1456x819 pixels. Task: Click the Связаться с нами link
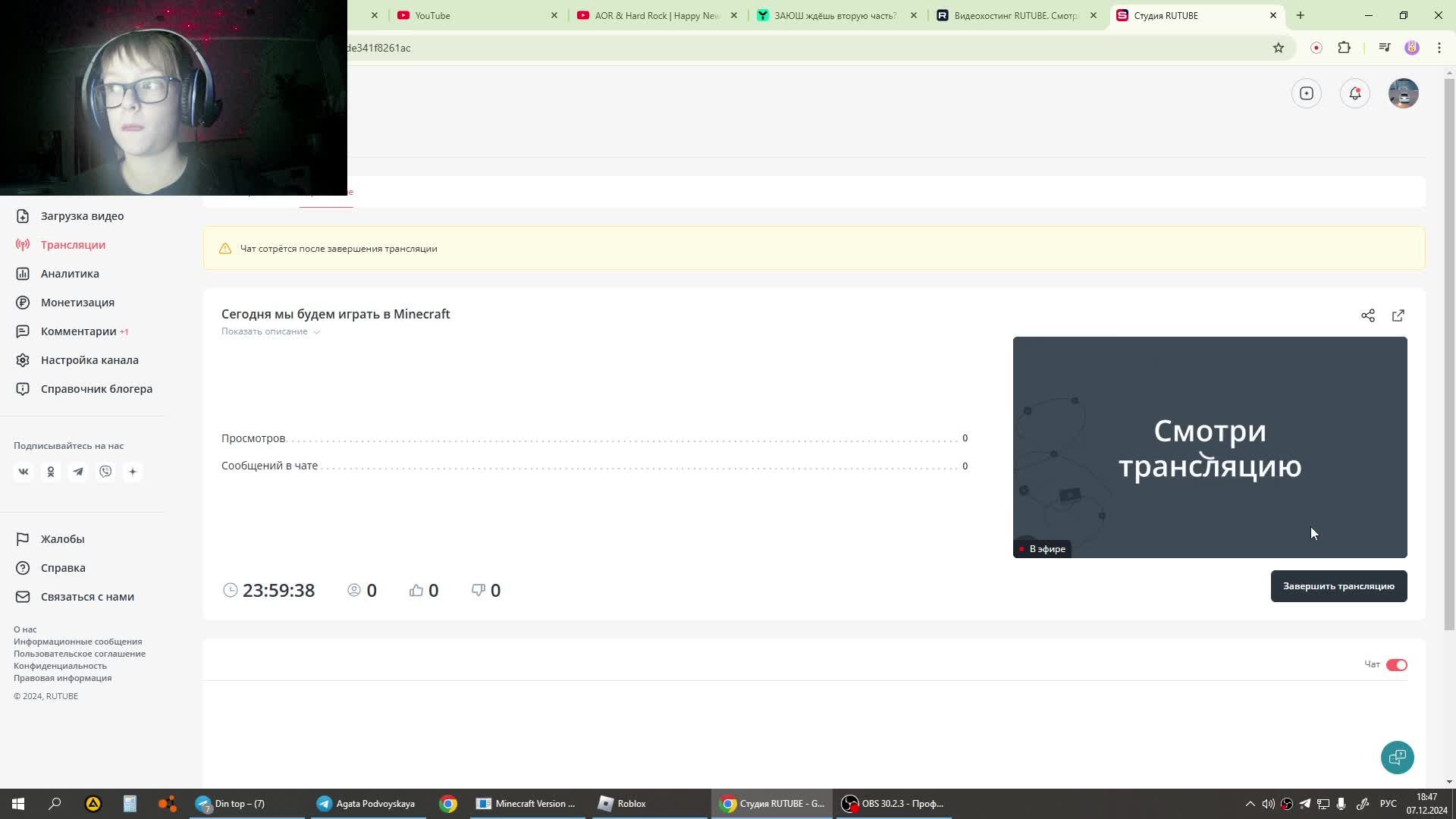[x=87, y=596]
